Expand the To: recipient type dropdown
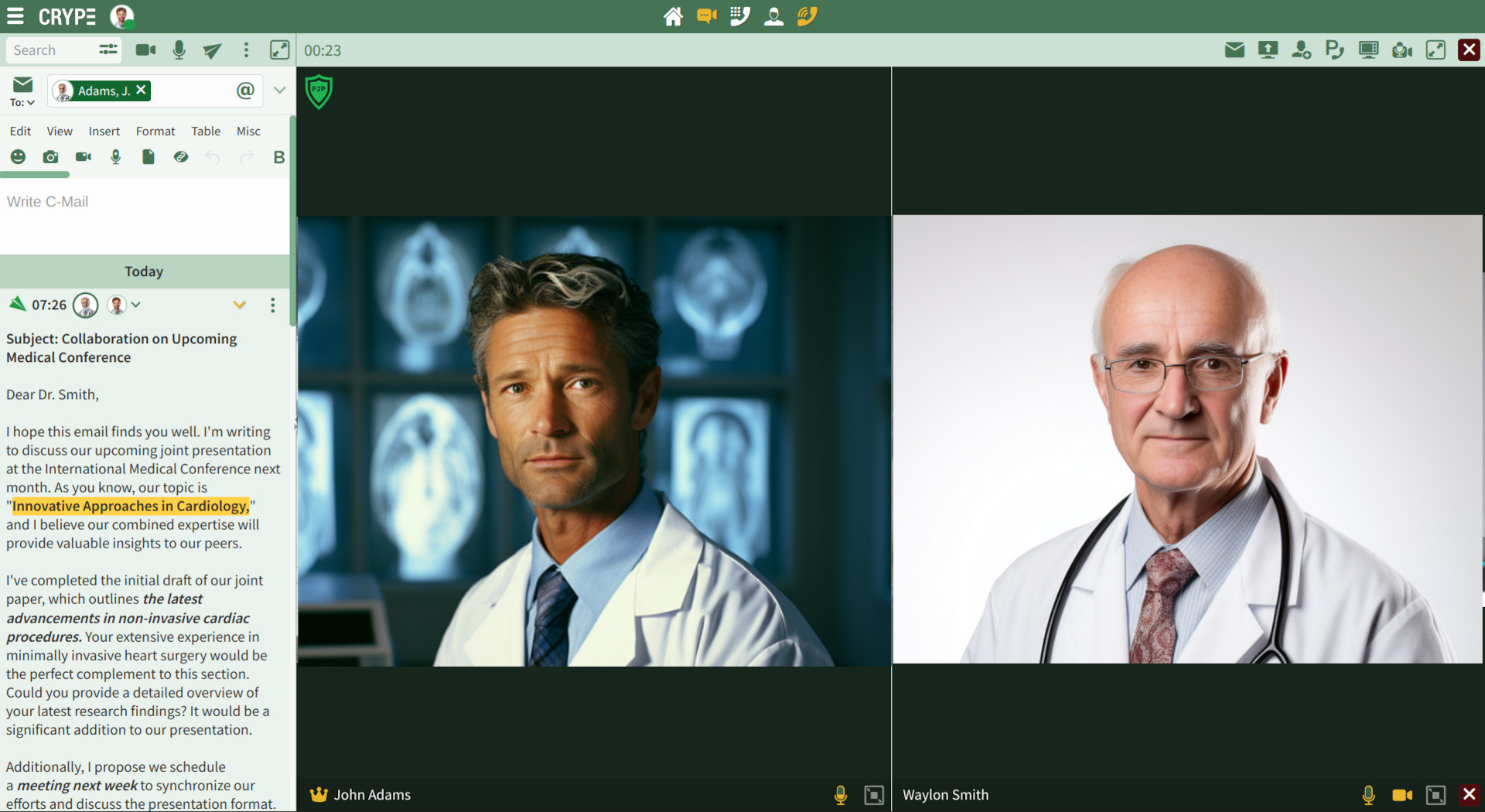Screen dimensions: 1485x812 click(22, 103)
